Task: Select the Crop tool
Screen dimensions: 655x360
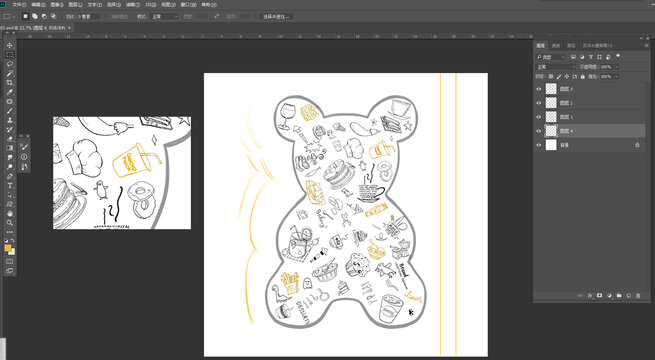Action: click(x=10, y=83)
